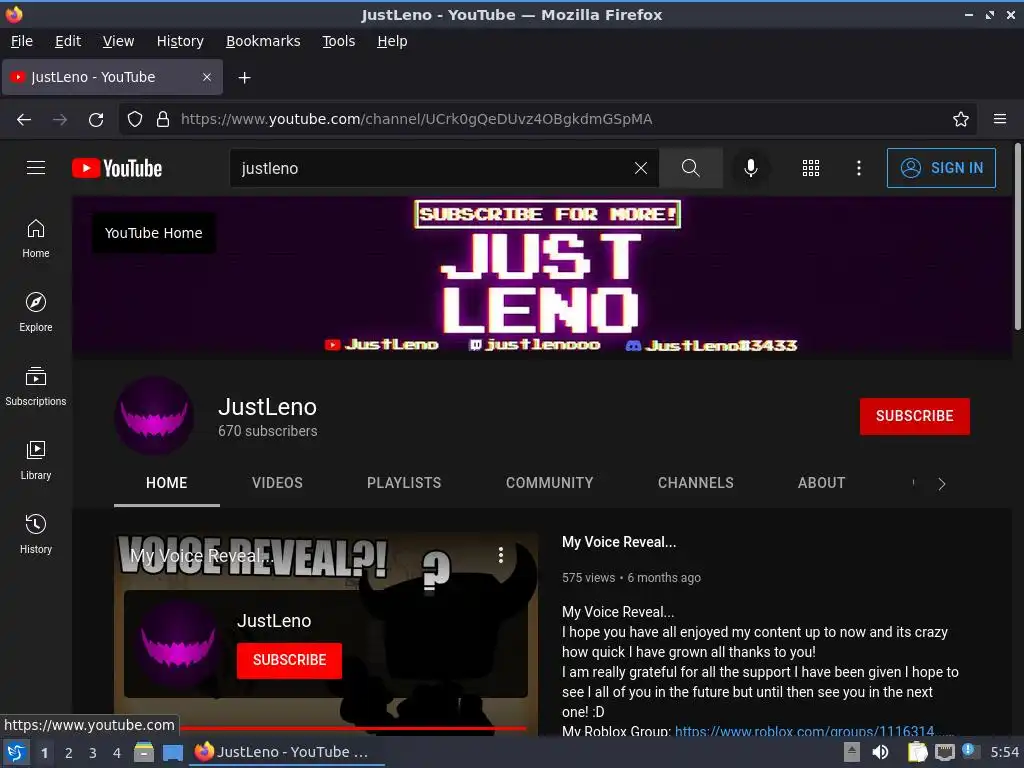
Task: Switch to the channel HOME tab
Action: click(167, 483)
